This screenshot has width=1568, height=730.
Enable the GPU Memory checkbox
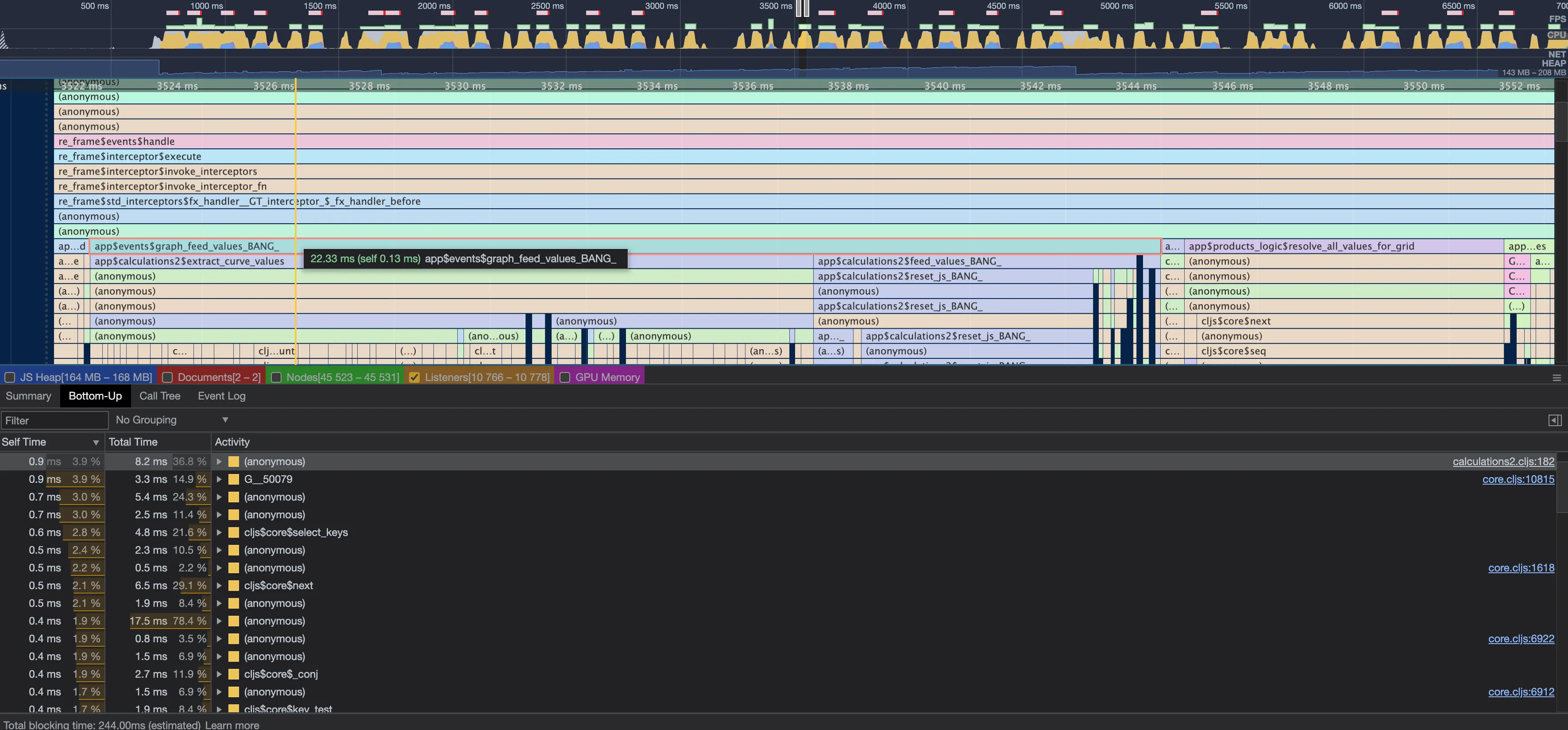coord(565,377)
